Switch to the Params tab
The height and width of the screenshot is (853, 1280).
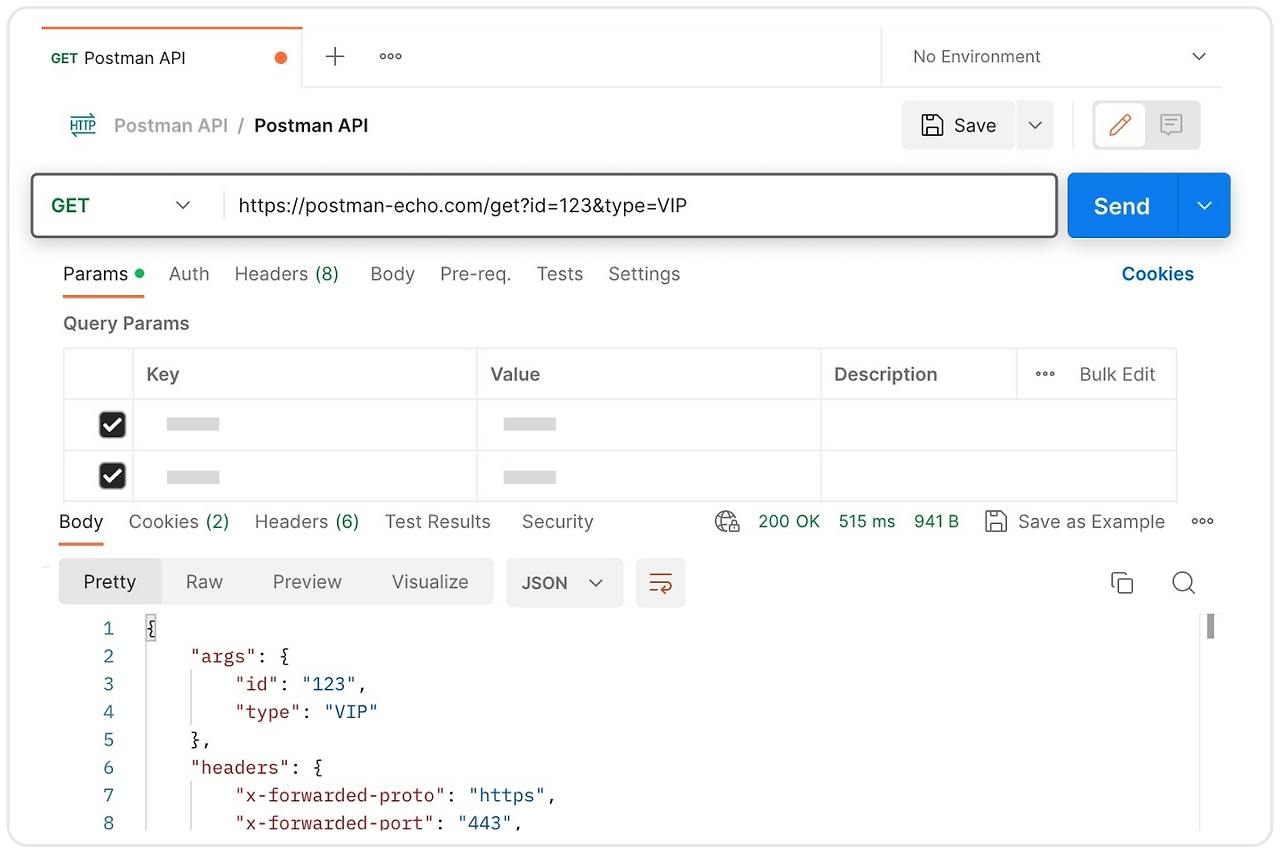tap(103, 274)
